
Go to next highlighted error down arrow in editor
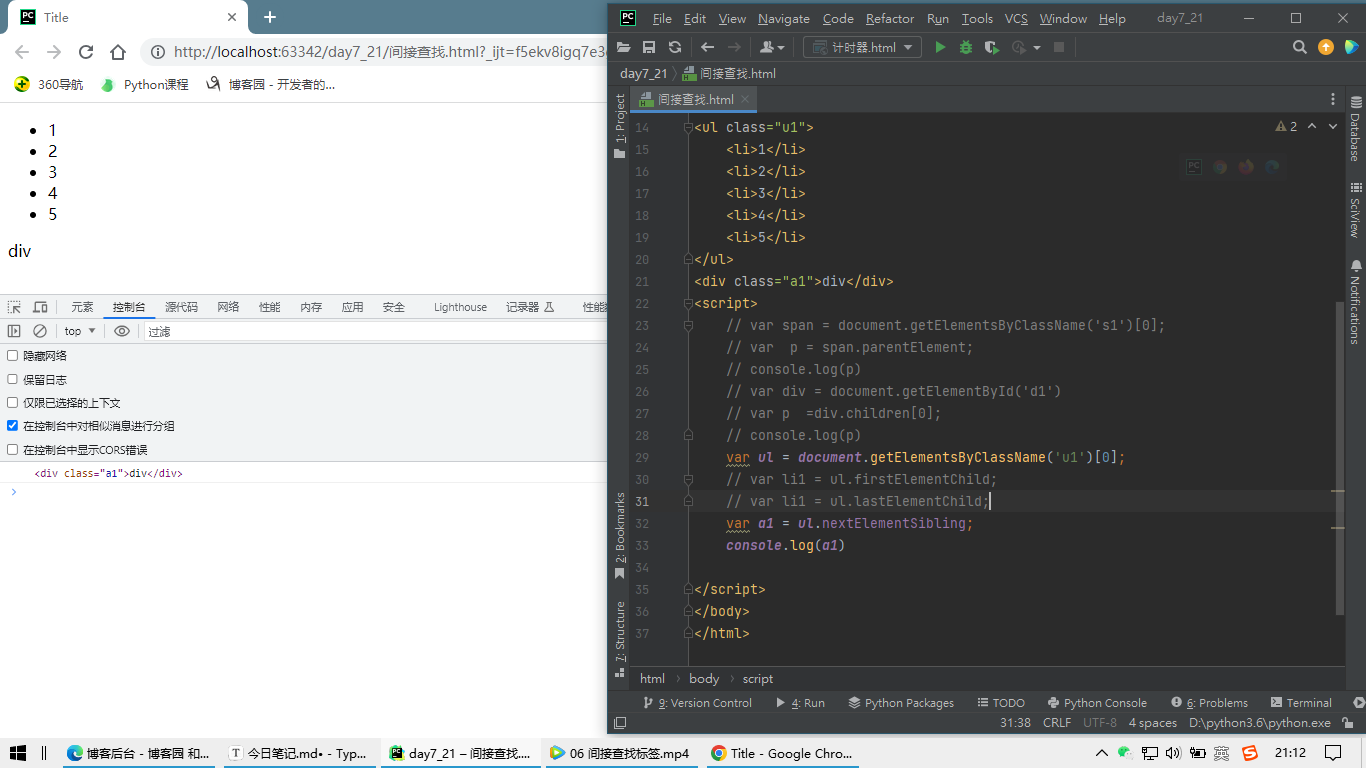(x=1333, y=127)
